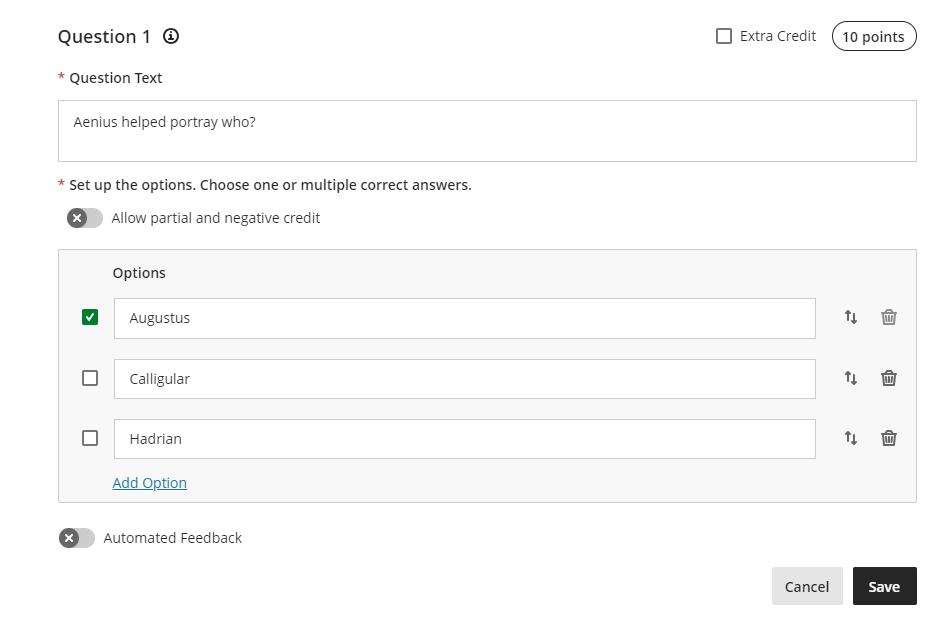Focus the Calligular option text field
The image size is (945, 633).
[x=465, y=379]
